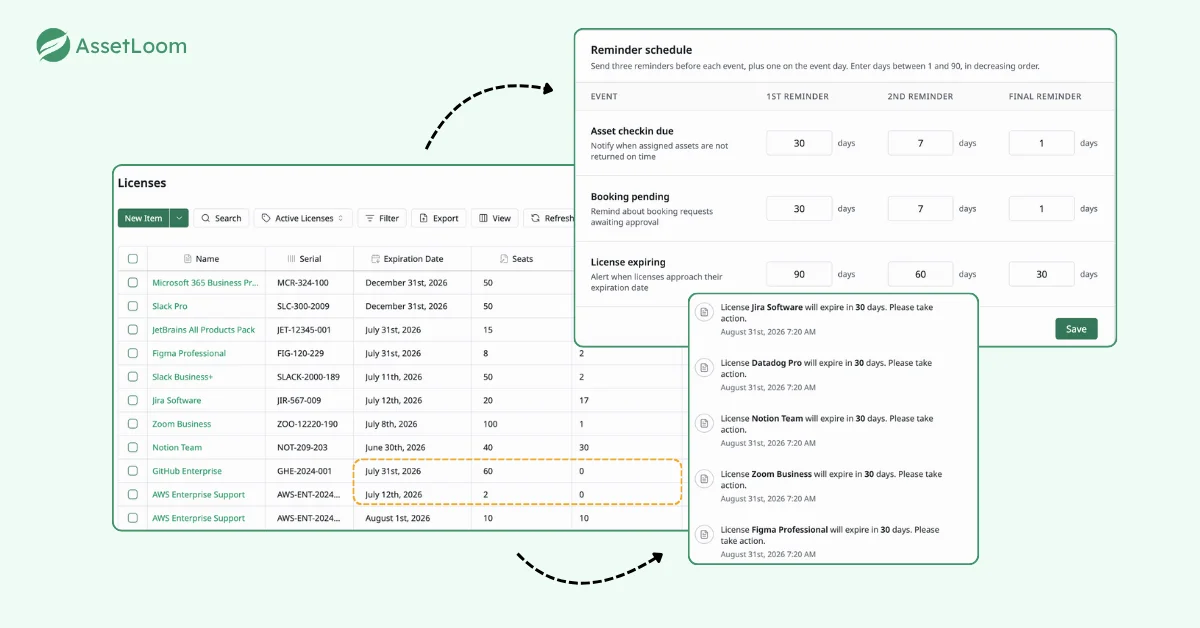Screen dimensions: 1200x628
Task: Open the Notion Team notification icon
Action: click(x=704, y=424)
